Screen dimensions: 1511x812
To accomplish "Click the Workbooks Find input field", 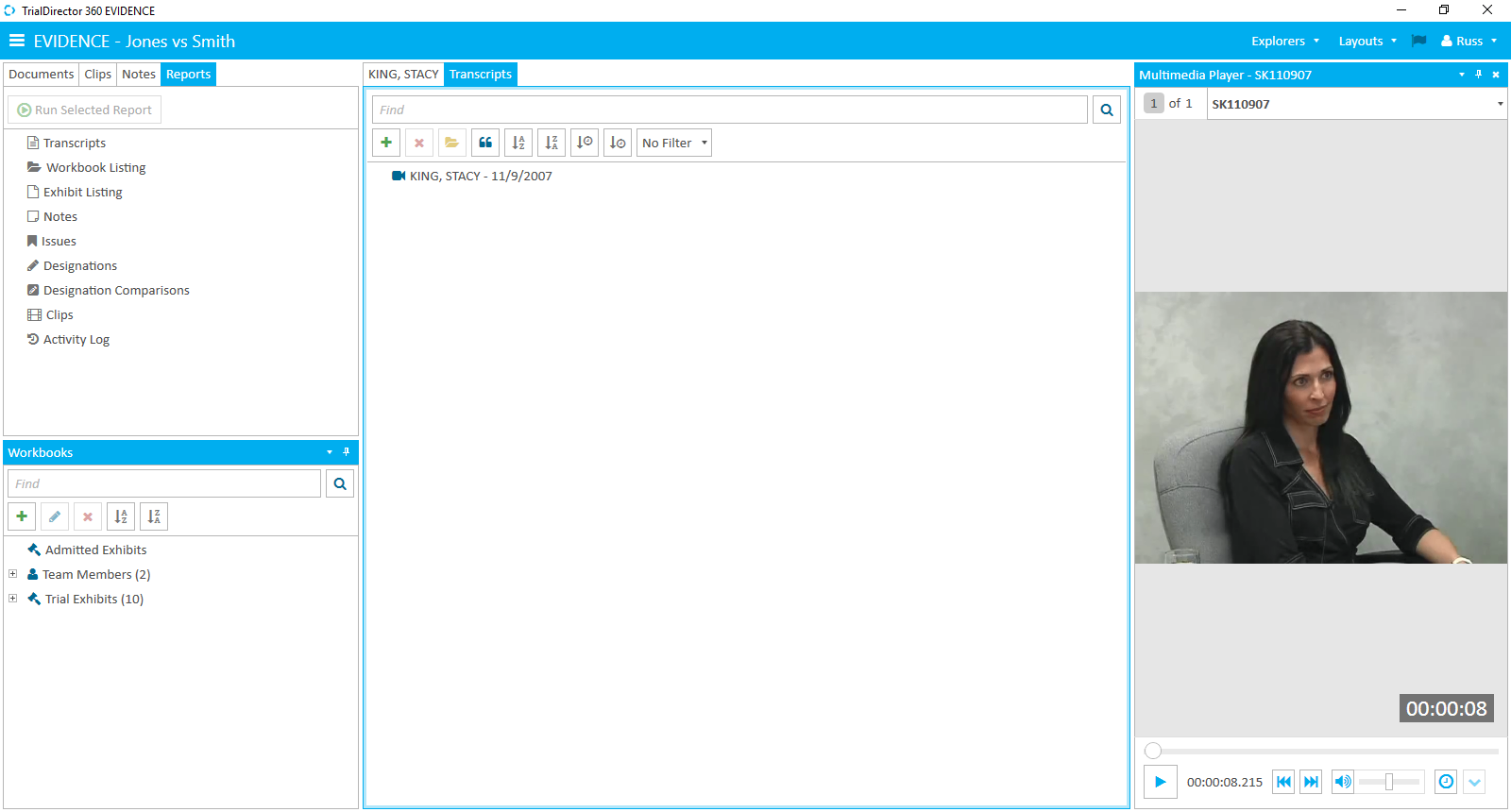I will click(164, 483).
